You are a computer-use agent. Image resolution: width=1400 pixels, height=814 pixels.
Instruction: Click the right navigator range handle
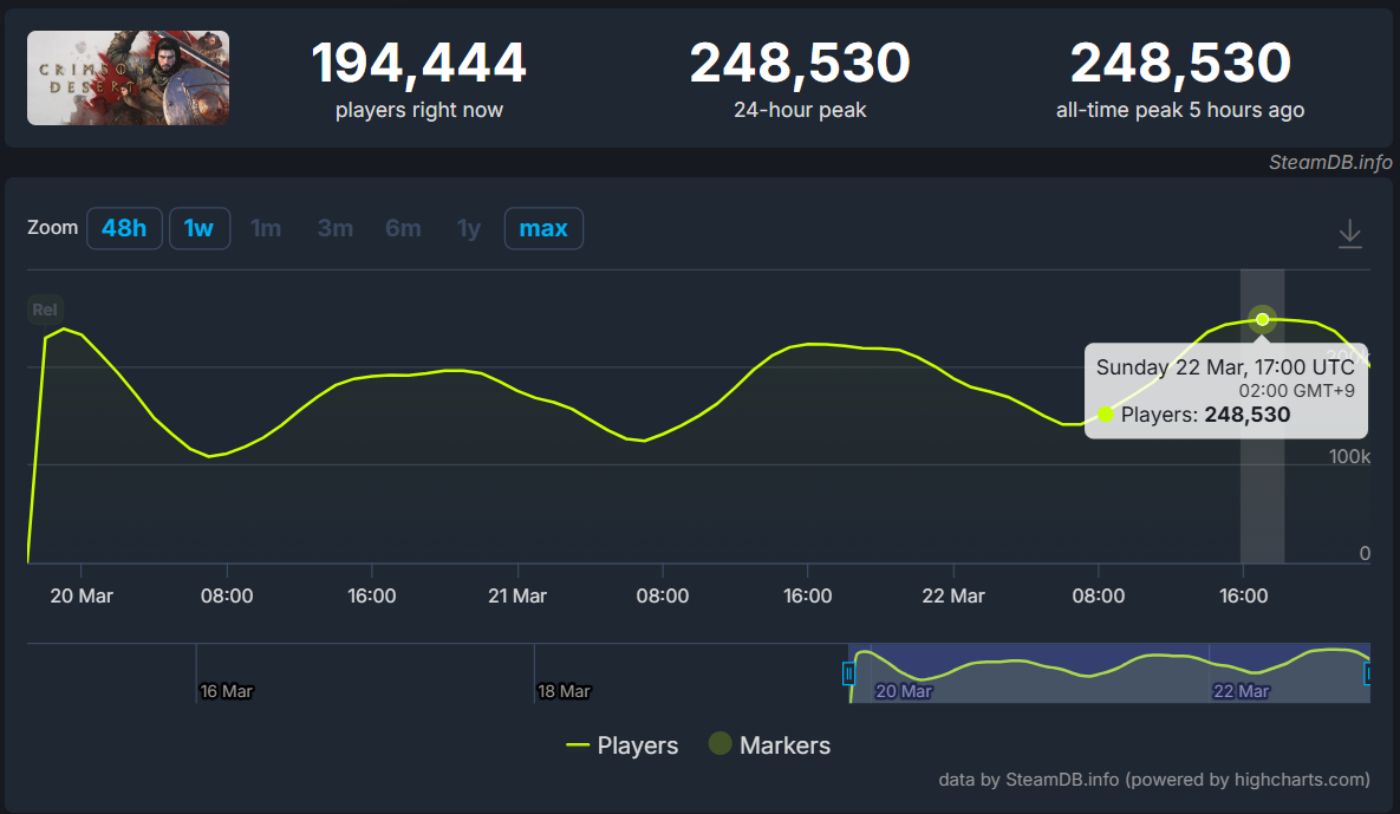tap(1369, 674)
